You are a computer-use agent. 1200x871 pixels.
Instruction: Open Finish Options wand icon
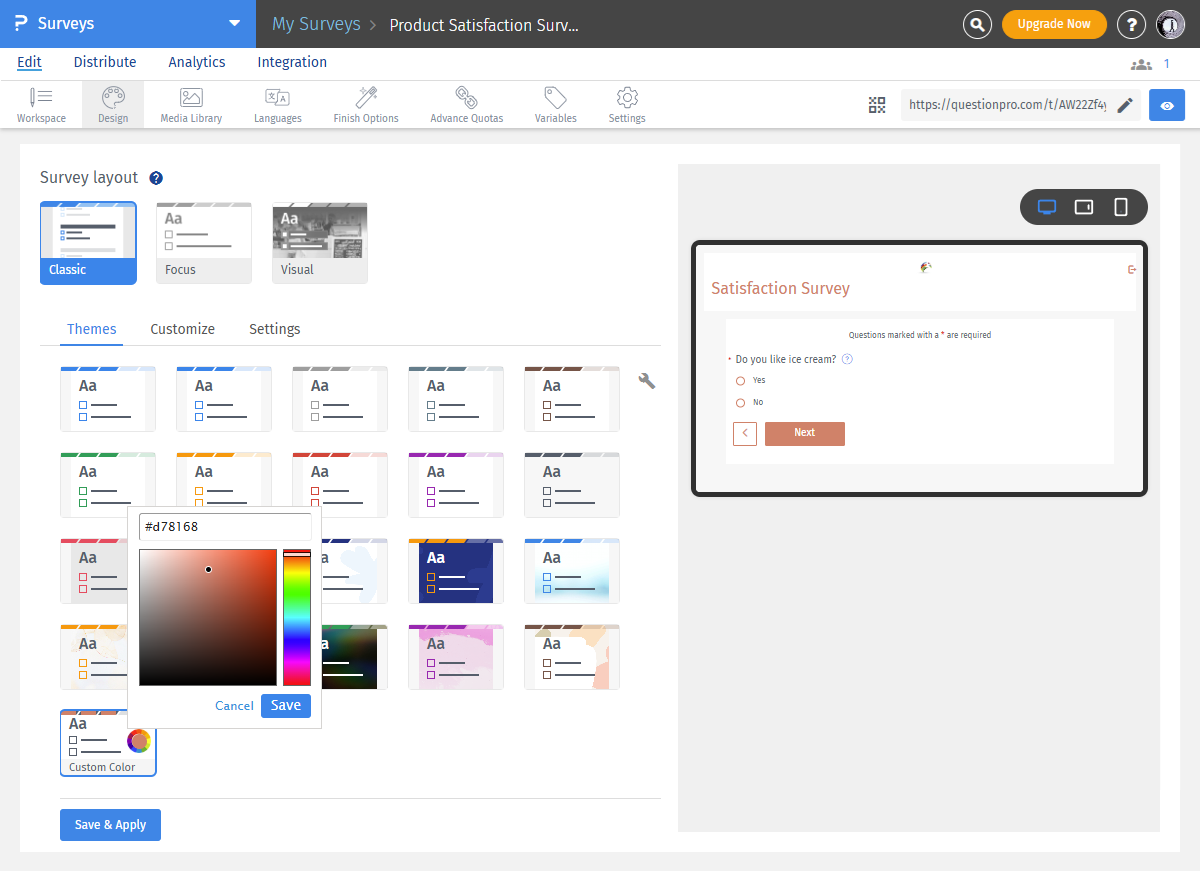tap(366, 105)
